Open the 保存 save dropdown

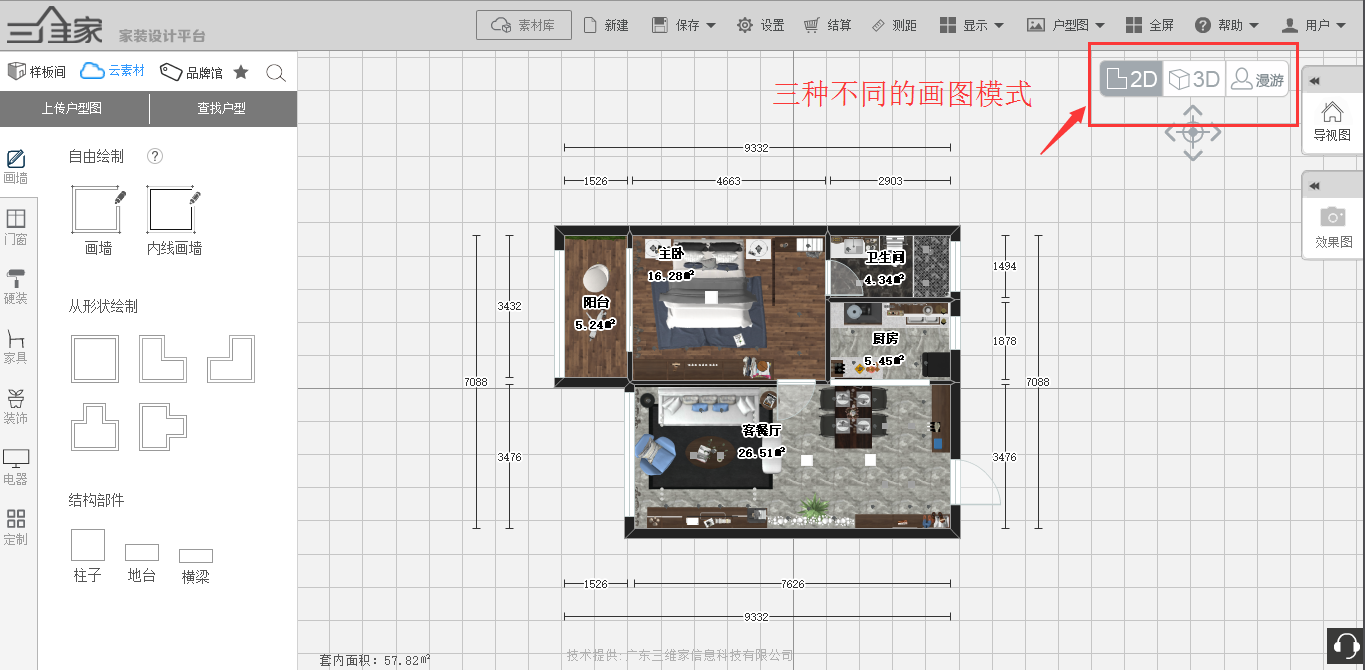pyautogui.click(x=685, y=25)
